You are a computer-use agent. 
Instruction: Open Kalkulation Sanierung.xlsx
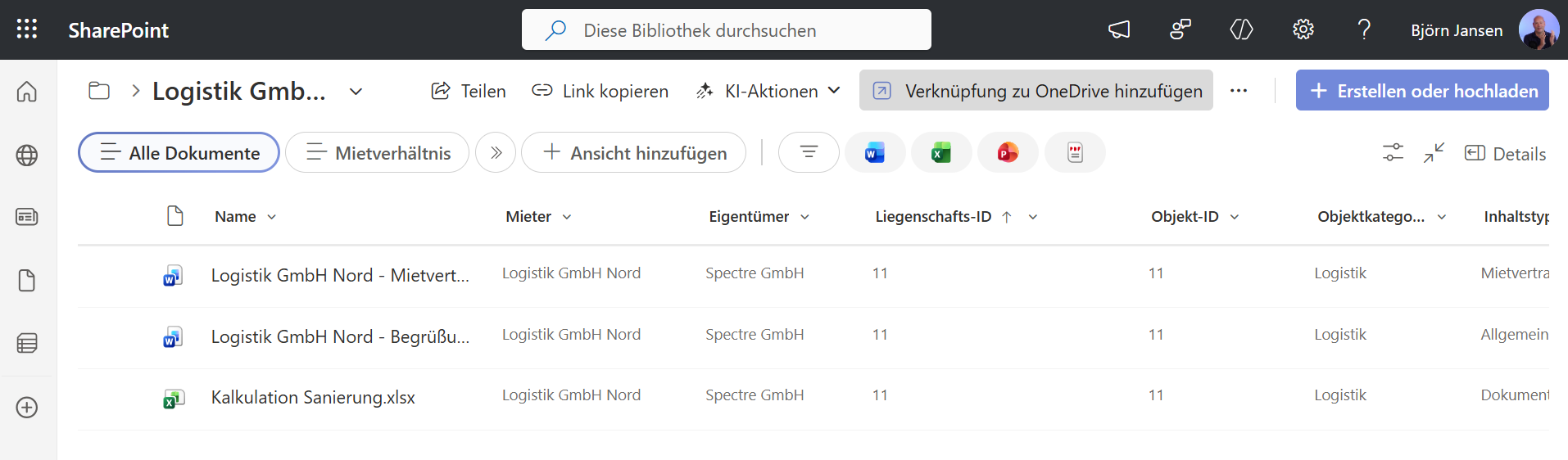pos(313,397)
